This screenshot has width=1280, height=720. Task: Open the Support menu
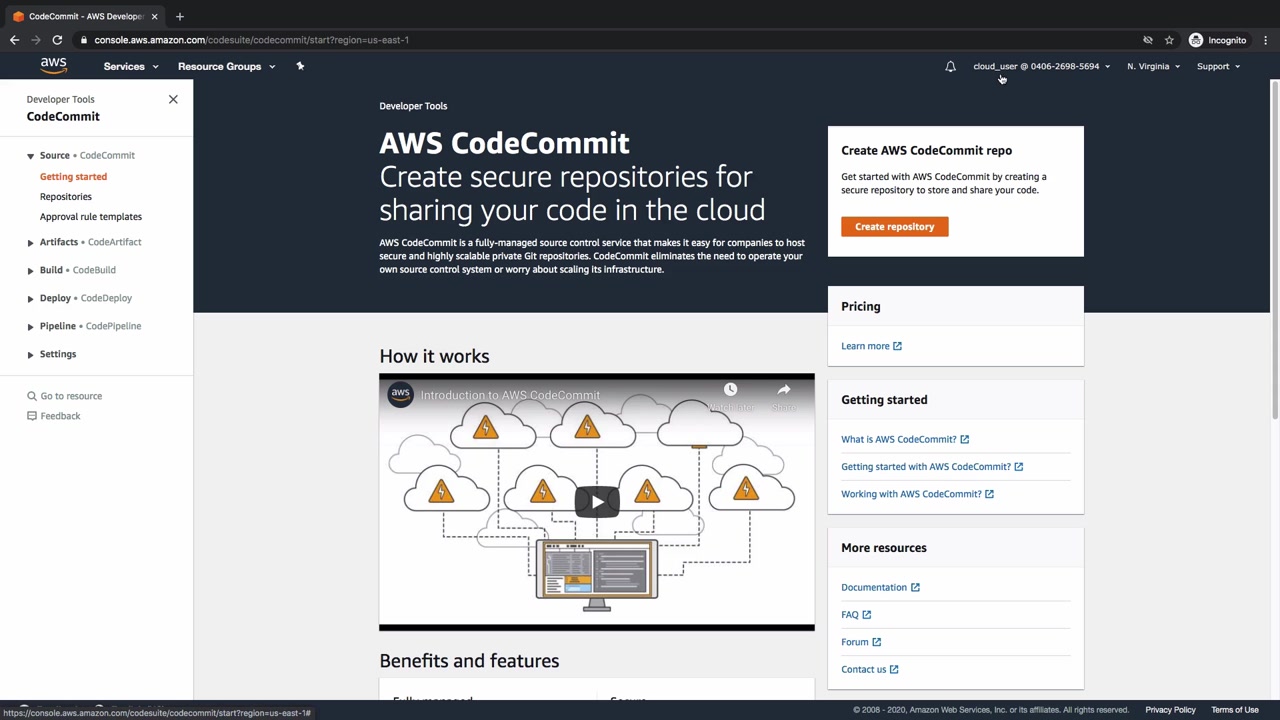click(x=1218, y=66)
